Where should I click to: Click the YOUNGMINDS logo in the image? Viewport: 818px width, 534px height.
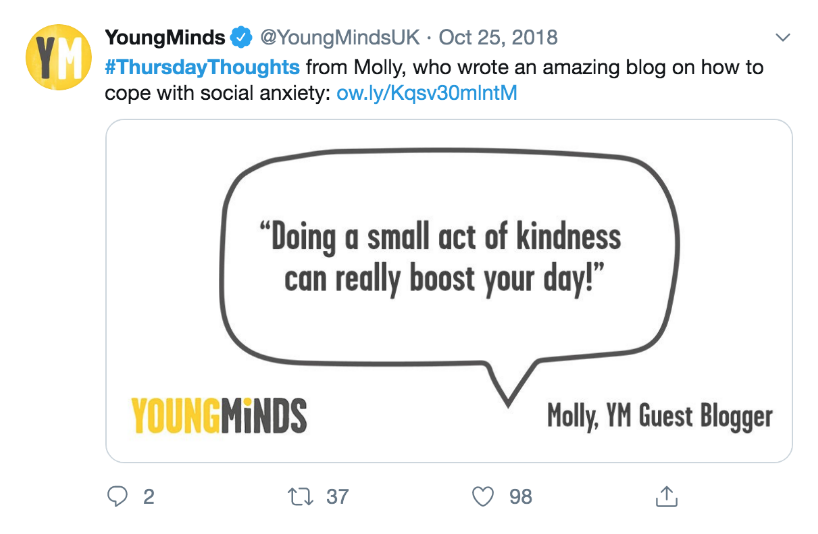(x=219, y=416)
